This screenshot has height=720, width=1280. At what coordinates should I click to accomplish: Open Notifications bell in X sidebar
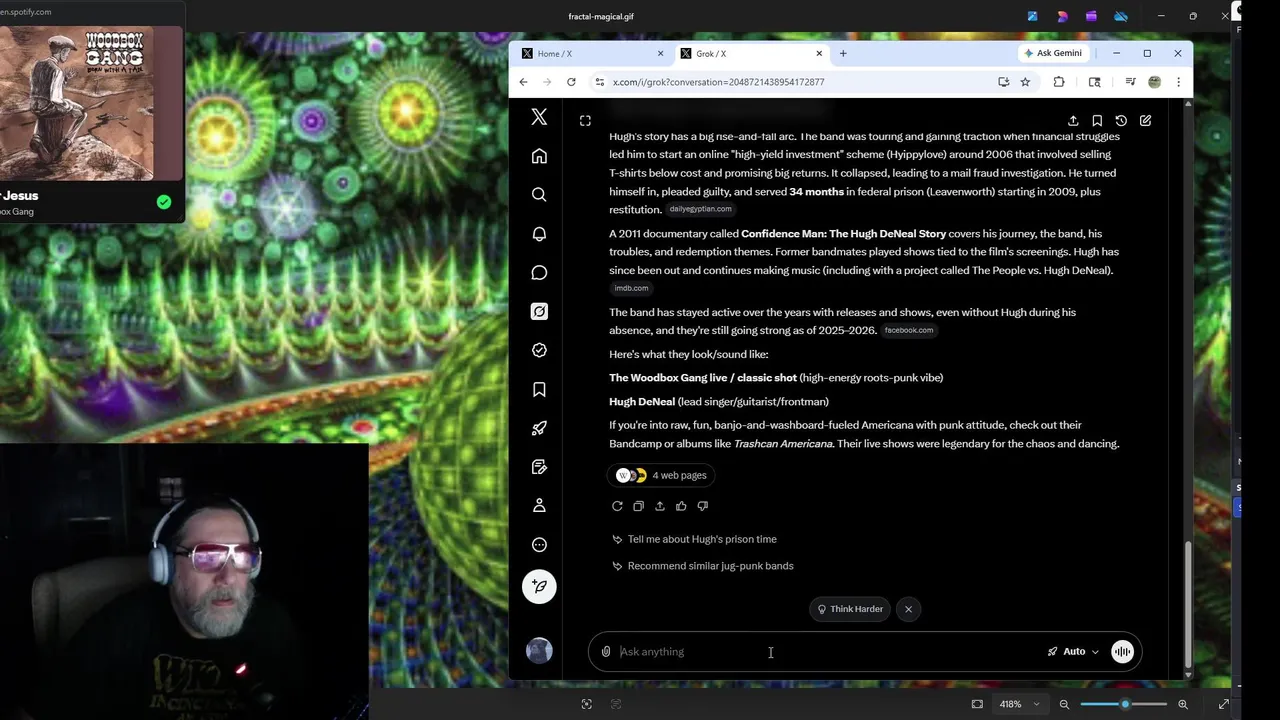pyautogui.click(x=539, y=234)
